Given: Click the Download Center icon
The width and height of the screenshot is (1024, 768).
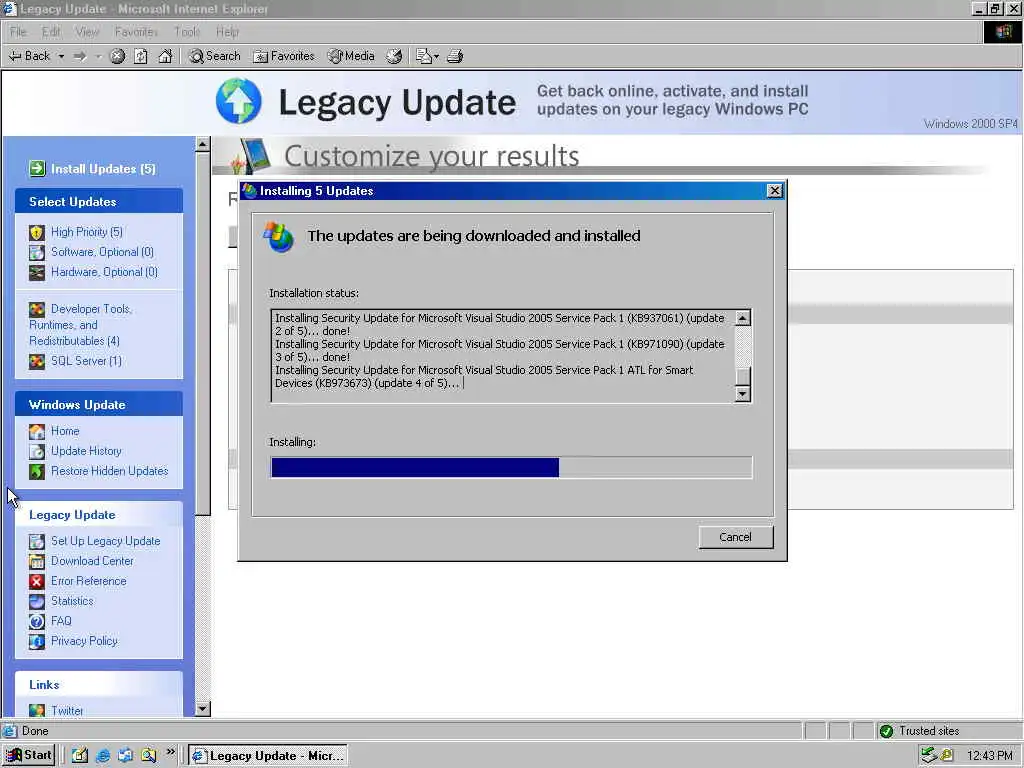Looking at the screenshot, I should (37, 562).
